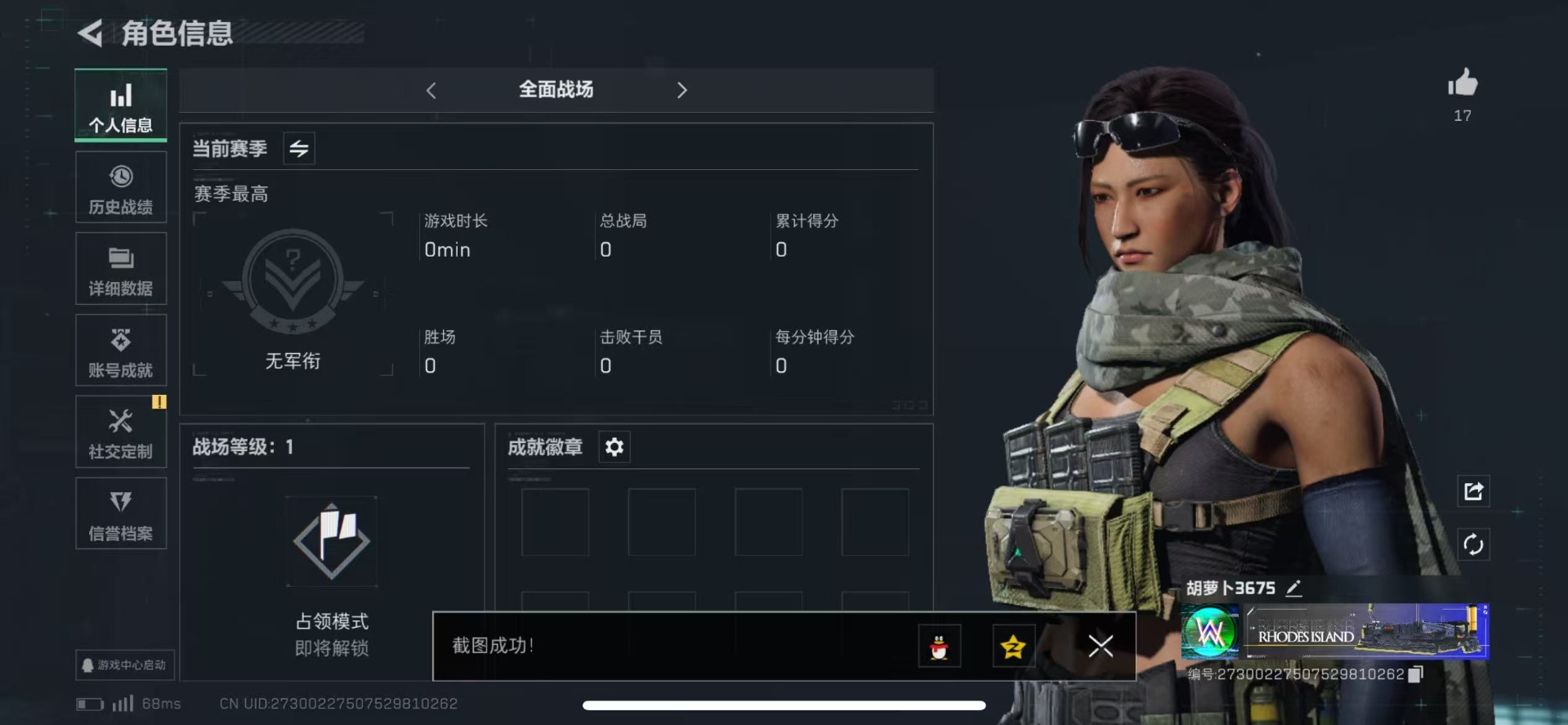Screen dimensions: 1568x725
Task: Copy the player ID number with the copy icon
Action: [1416, 674]
